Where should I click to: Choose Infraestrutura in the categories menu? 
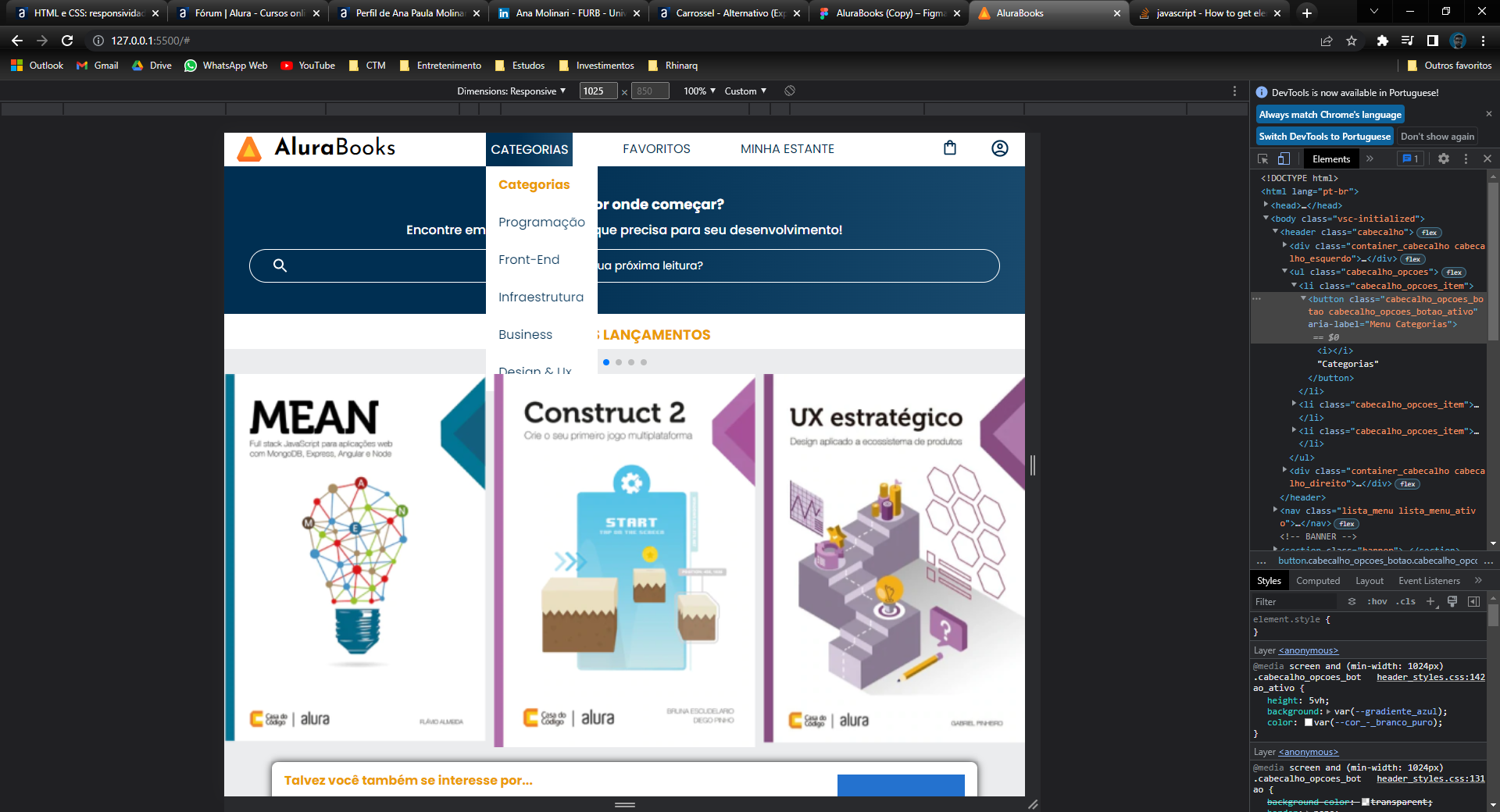click(541, 297)
